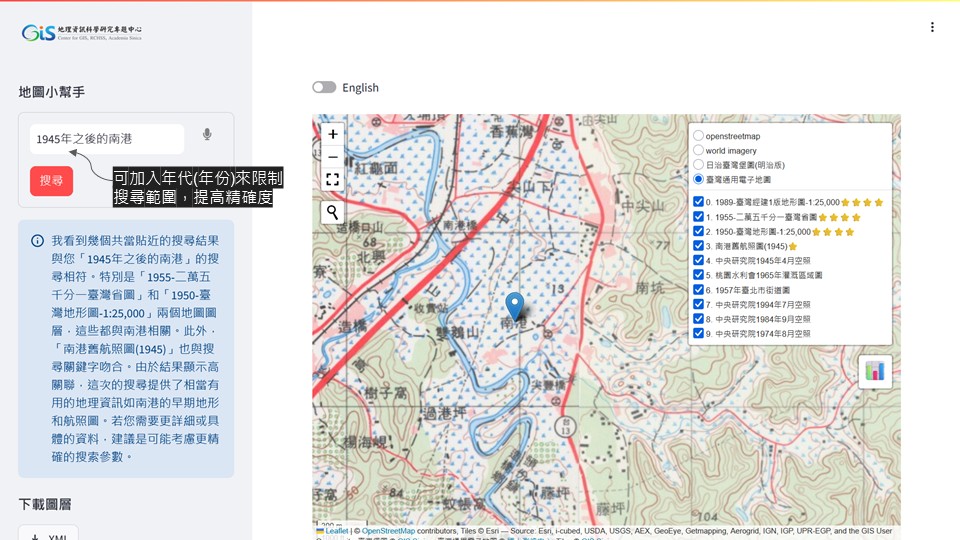Open the Leaflet attribution link
This screenshot has height=540, width=960.
(x=335, y=531)
